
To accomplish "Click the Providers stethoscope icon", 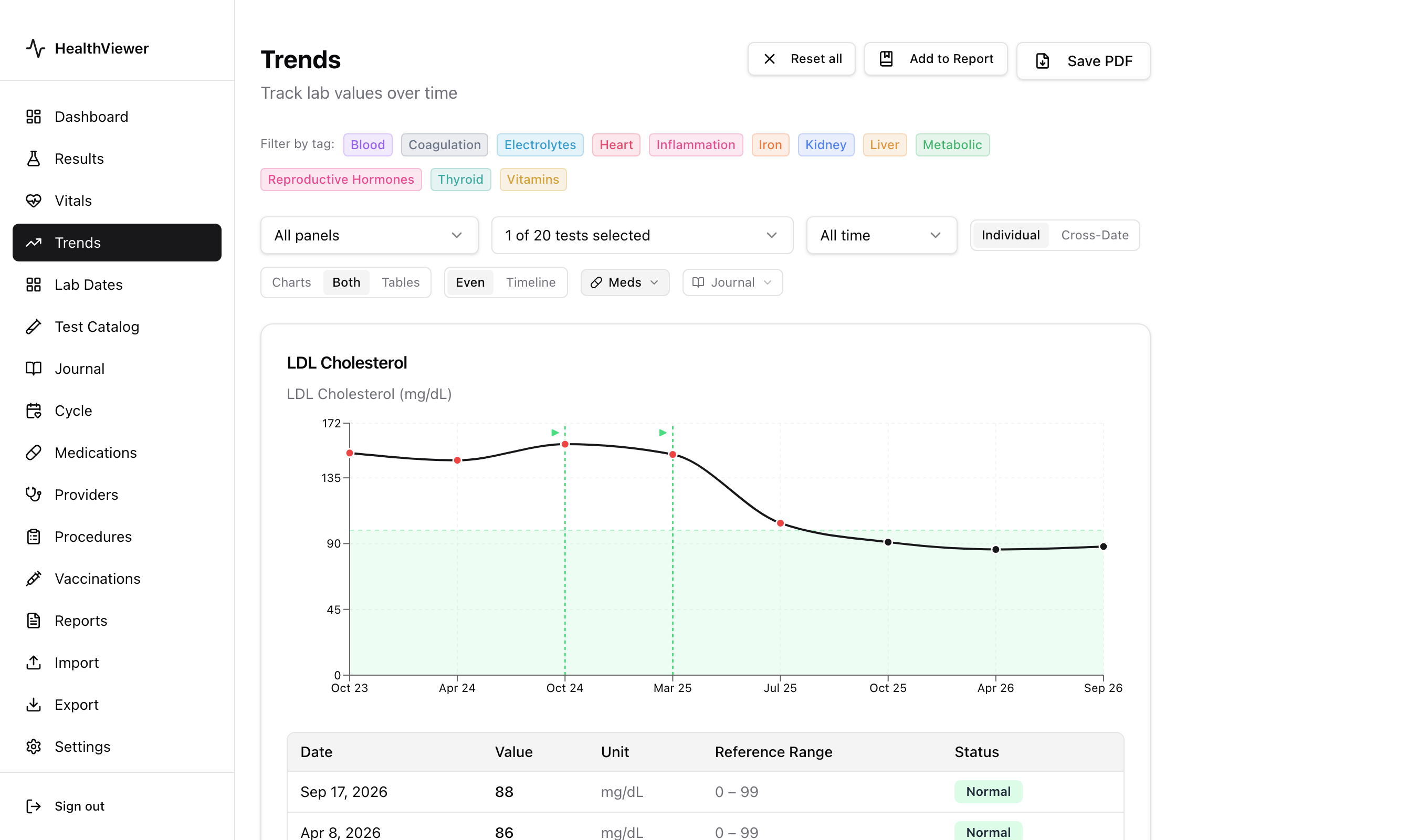I will tap(34, 494).
